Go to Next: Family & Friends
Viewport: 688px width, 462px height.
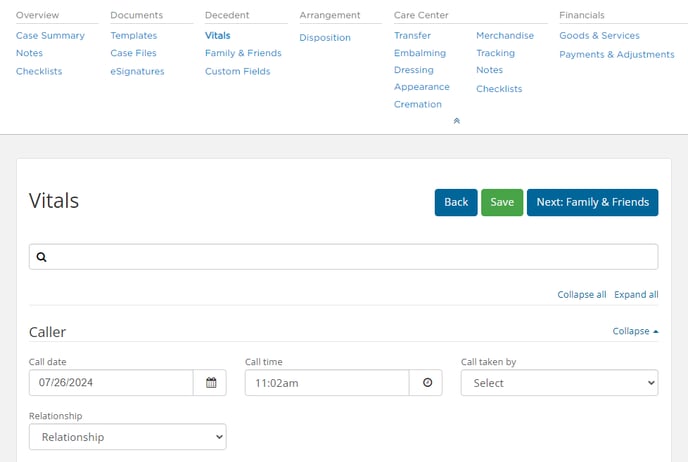click(x=592, y=202)
